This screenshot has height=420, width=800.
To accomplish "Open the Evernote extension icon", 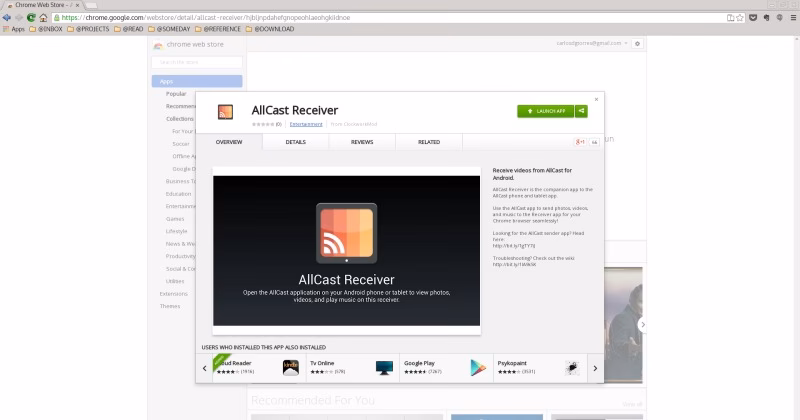I will 766,17.
